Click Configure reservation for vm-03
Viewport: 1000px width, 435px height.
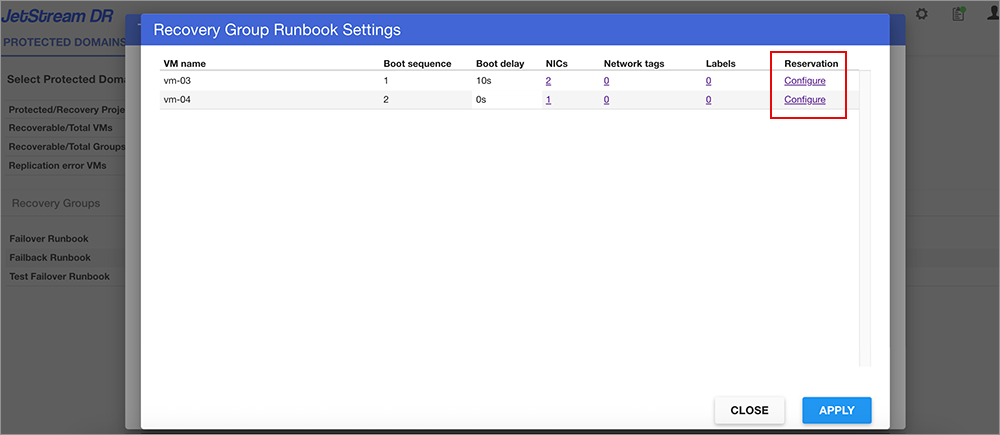tap(804, 81)
